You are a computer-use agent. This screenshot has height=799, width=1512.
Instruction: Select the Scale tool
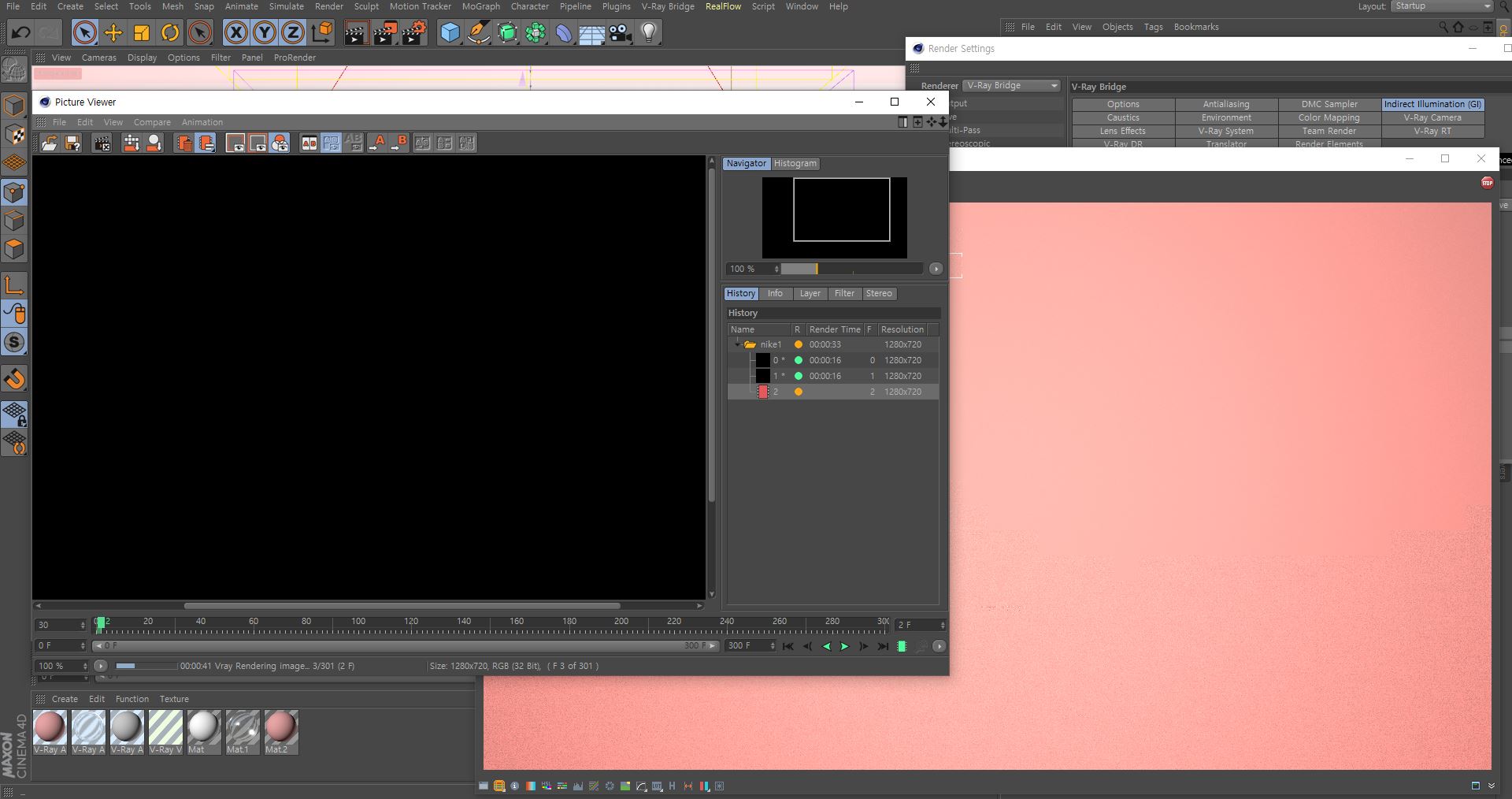pos(142,33)
